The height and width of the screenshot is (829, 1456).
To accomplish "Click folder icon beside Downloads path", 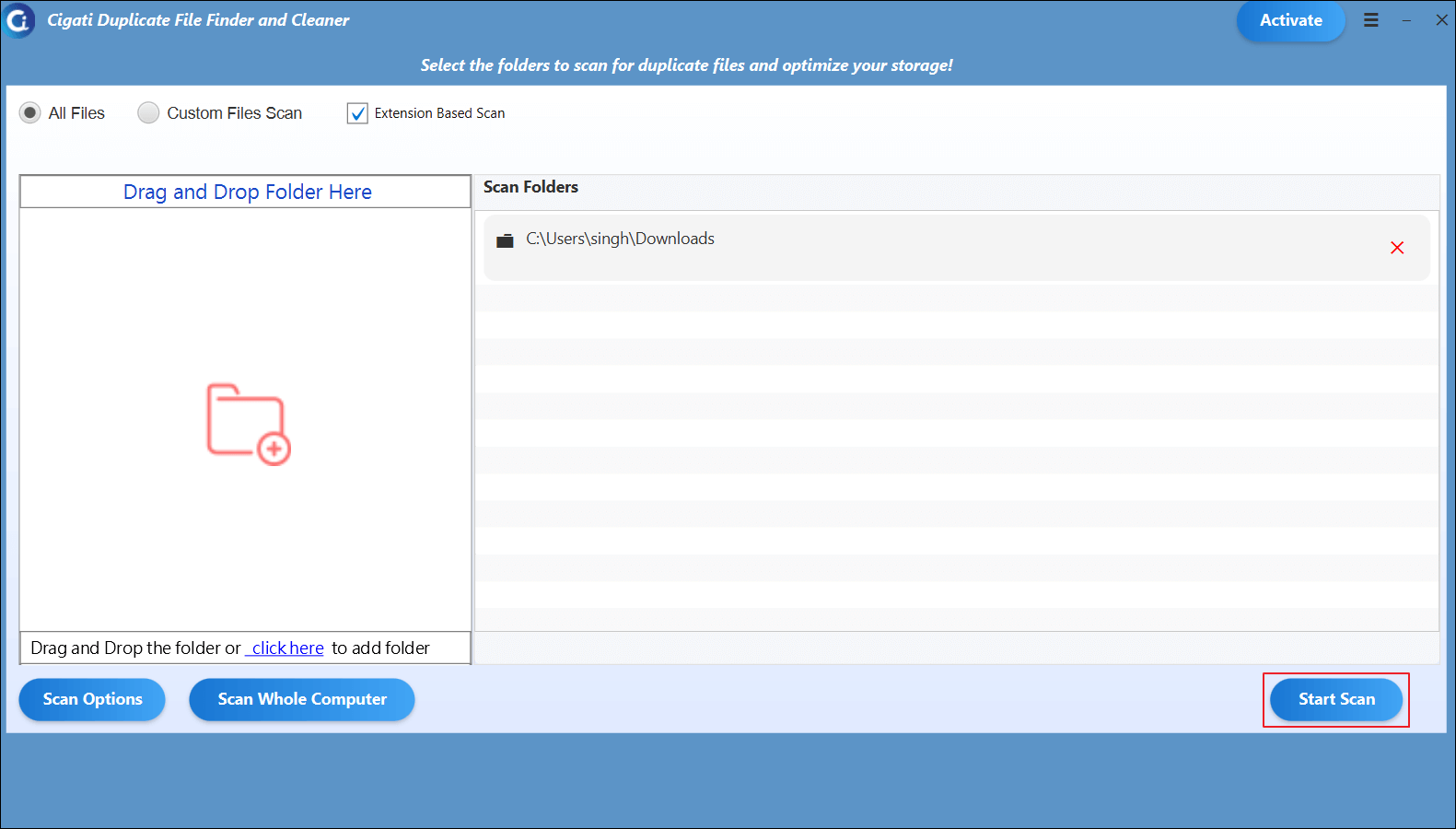I will (x=505, y=240).
